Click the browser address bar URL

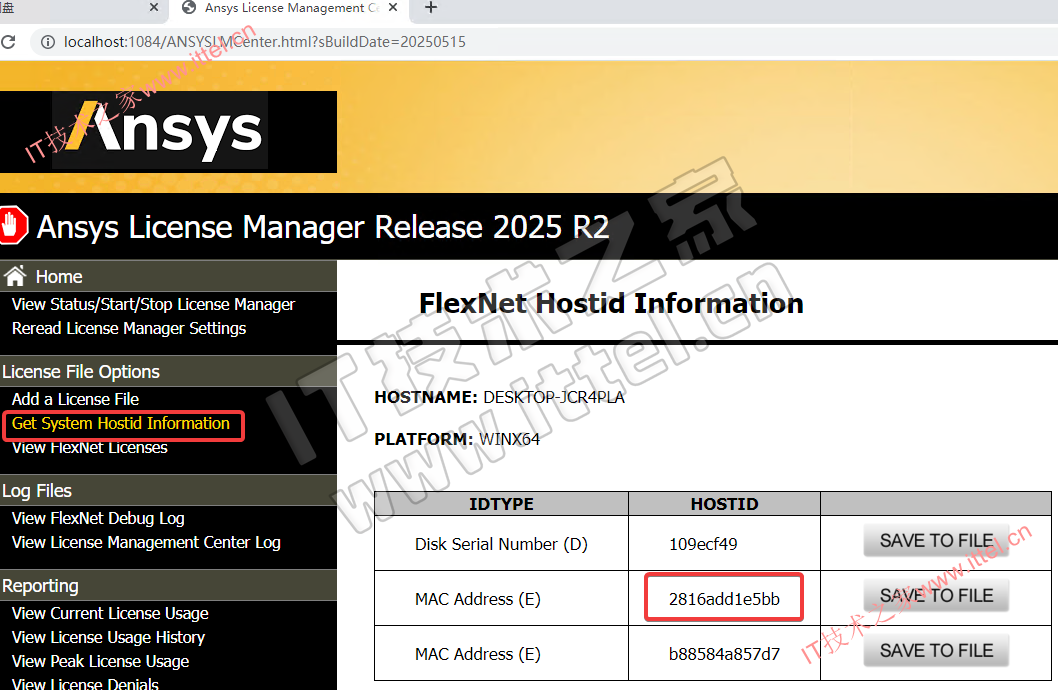[265, 42]
